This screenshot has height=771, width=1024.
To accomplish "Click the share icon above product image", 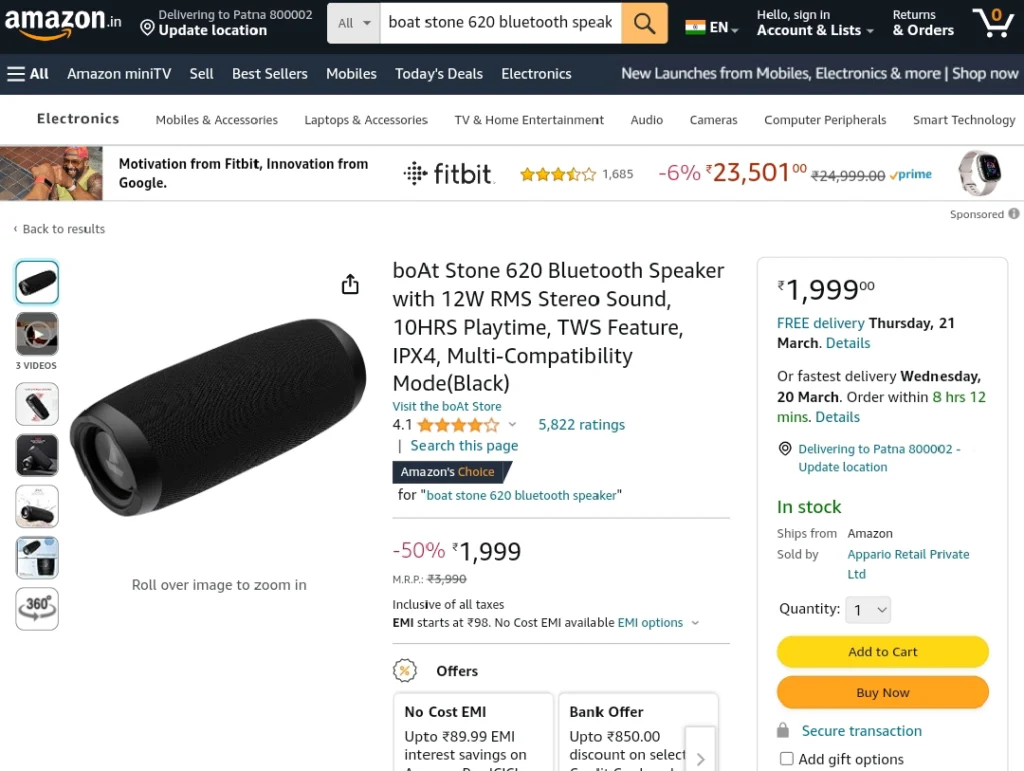I will [x=350, y=284].
